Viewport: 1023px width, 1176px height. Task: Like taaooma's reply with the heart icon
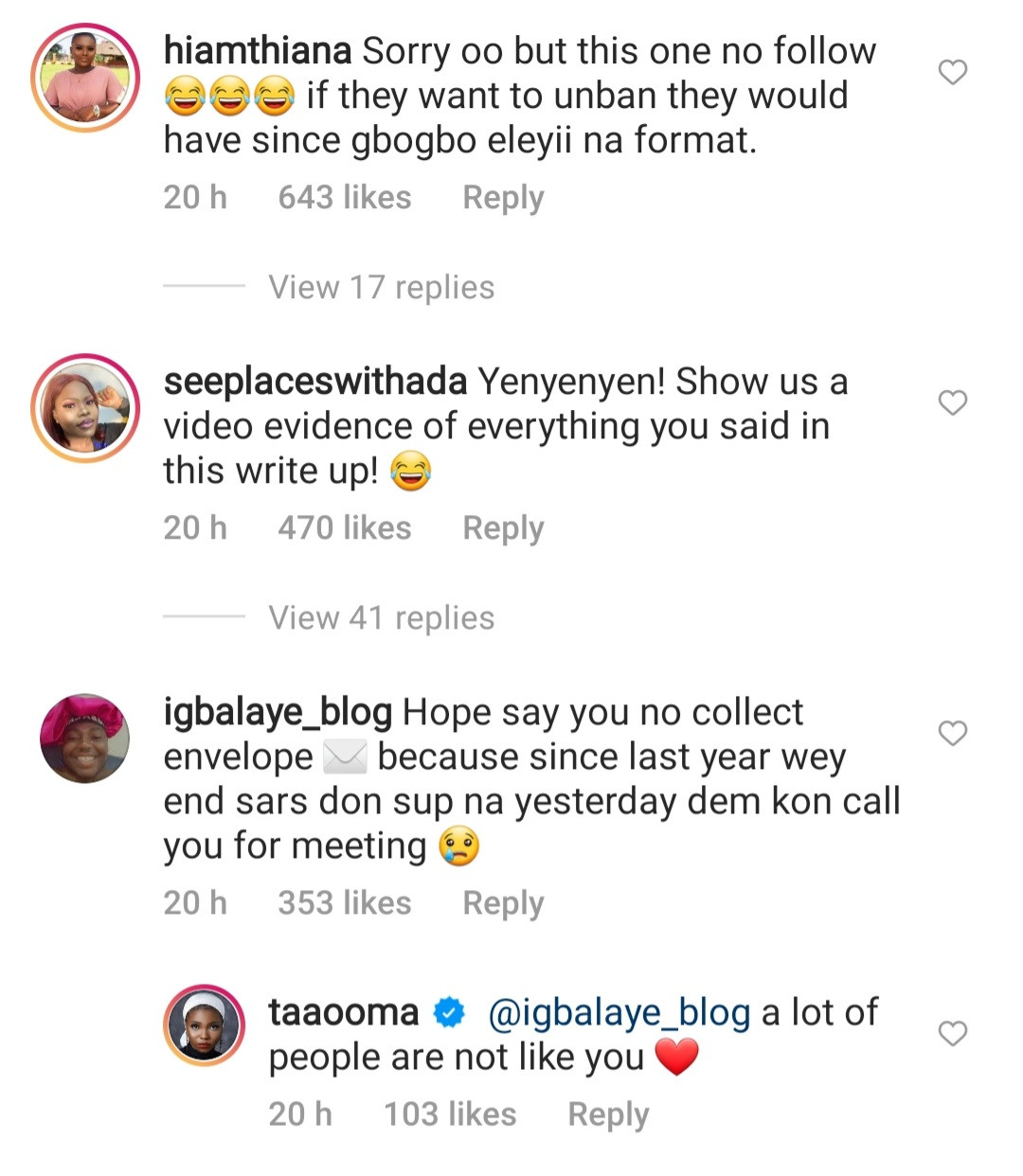(952, 1033)
